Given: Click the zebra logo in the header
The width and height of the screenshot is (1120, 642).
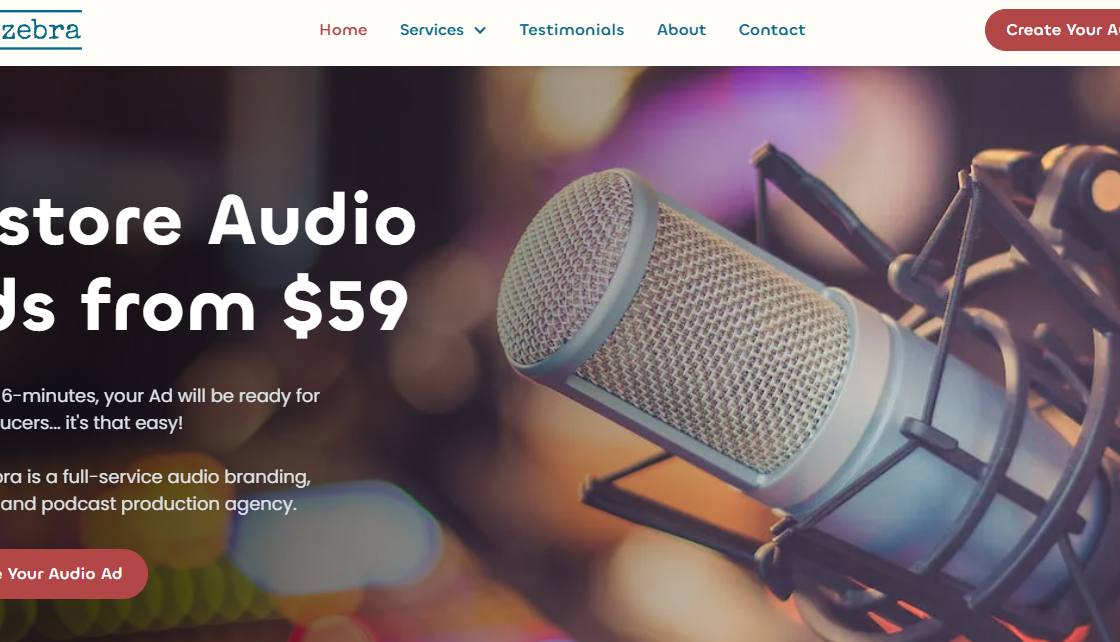Looking at the screenshot, I should [x=40, y=30].
